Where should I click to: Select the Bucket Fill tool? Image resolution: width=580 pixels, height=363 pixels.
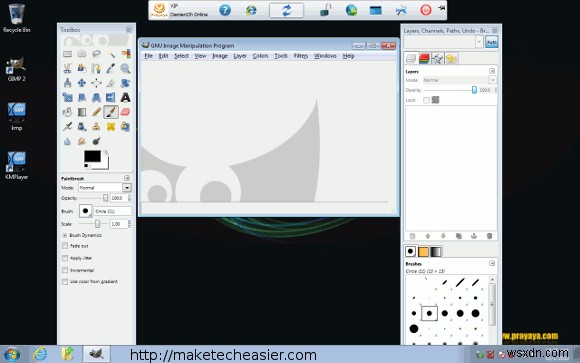click(x=67, y=112)
